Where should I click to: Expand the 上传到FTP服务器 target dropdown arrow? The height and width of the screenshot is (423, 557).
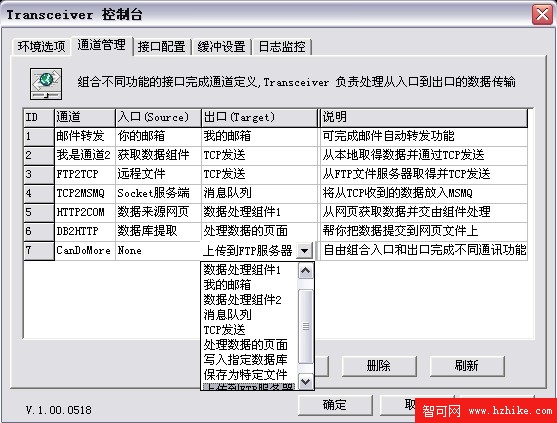(304, 251)
